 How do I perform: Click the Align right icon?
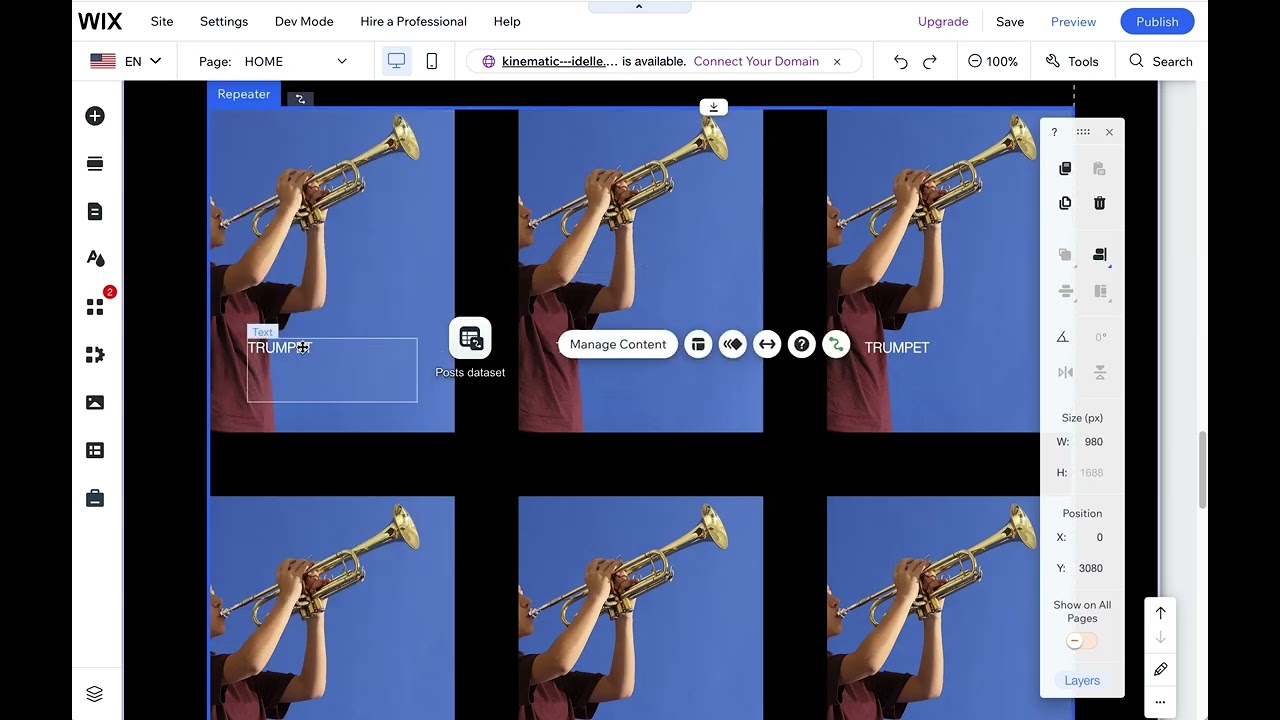click(x=1100, y=255)
